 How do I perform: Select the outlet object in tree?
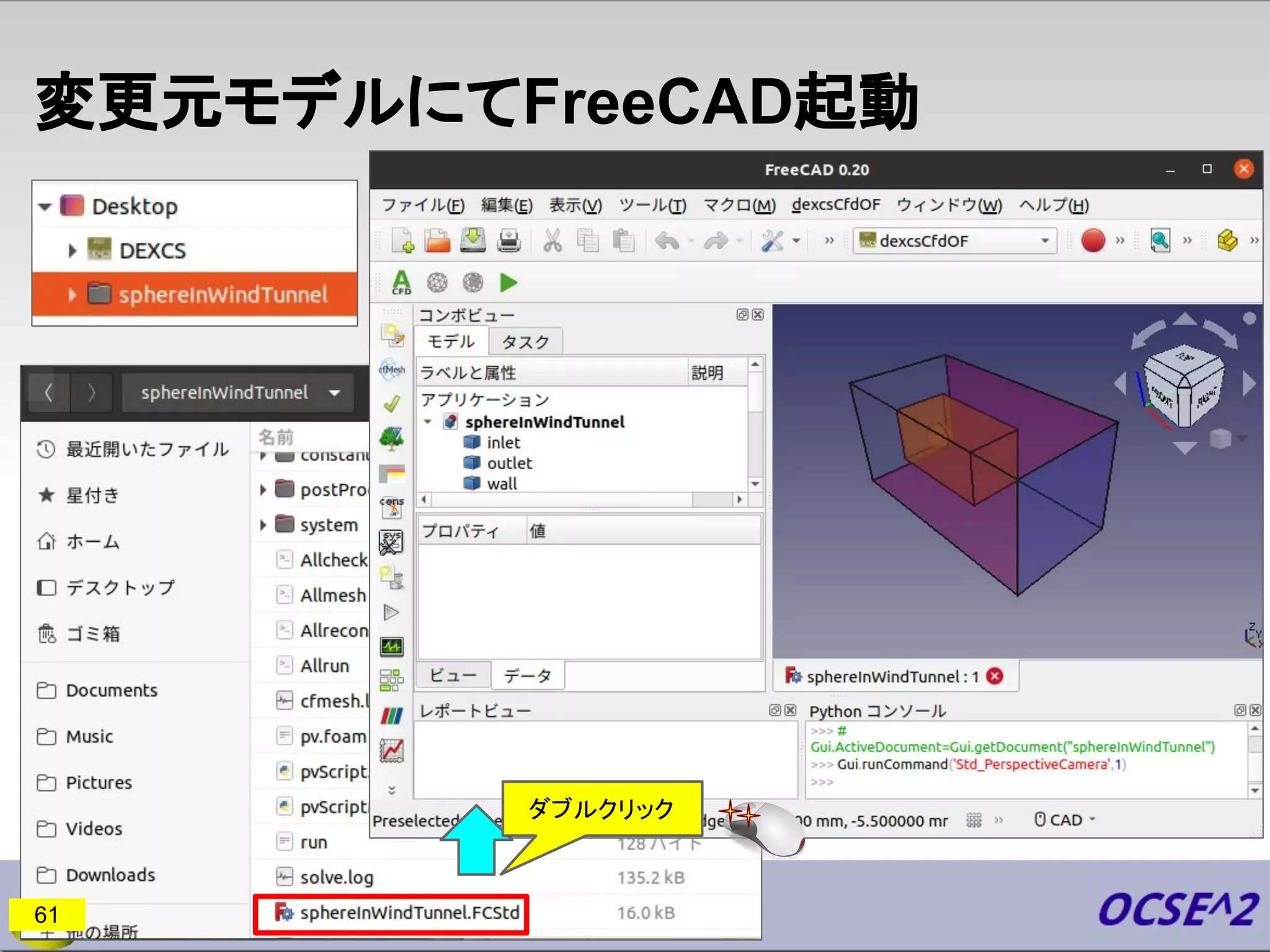coord(509,463)
